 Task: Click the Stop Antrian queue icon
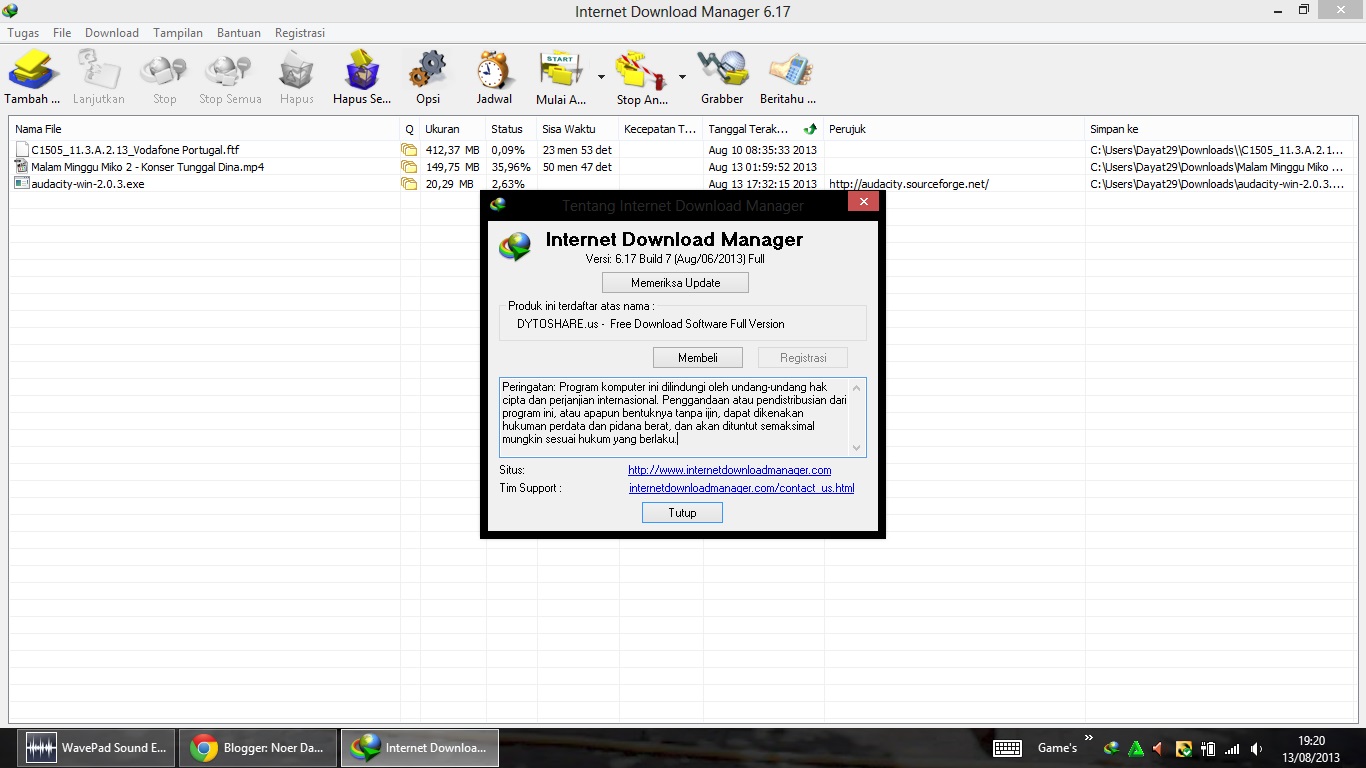[x=642, y=71]
